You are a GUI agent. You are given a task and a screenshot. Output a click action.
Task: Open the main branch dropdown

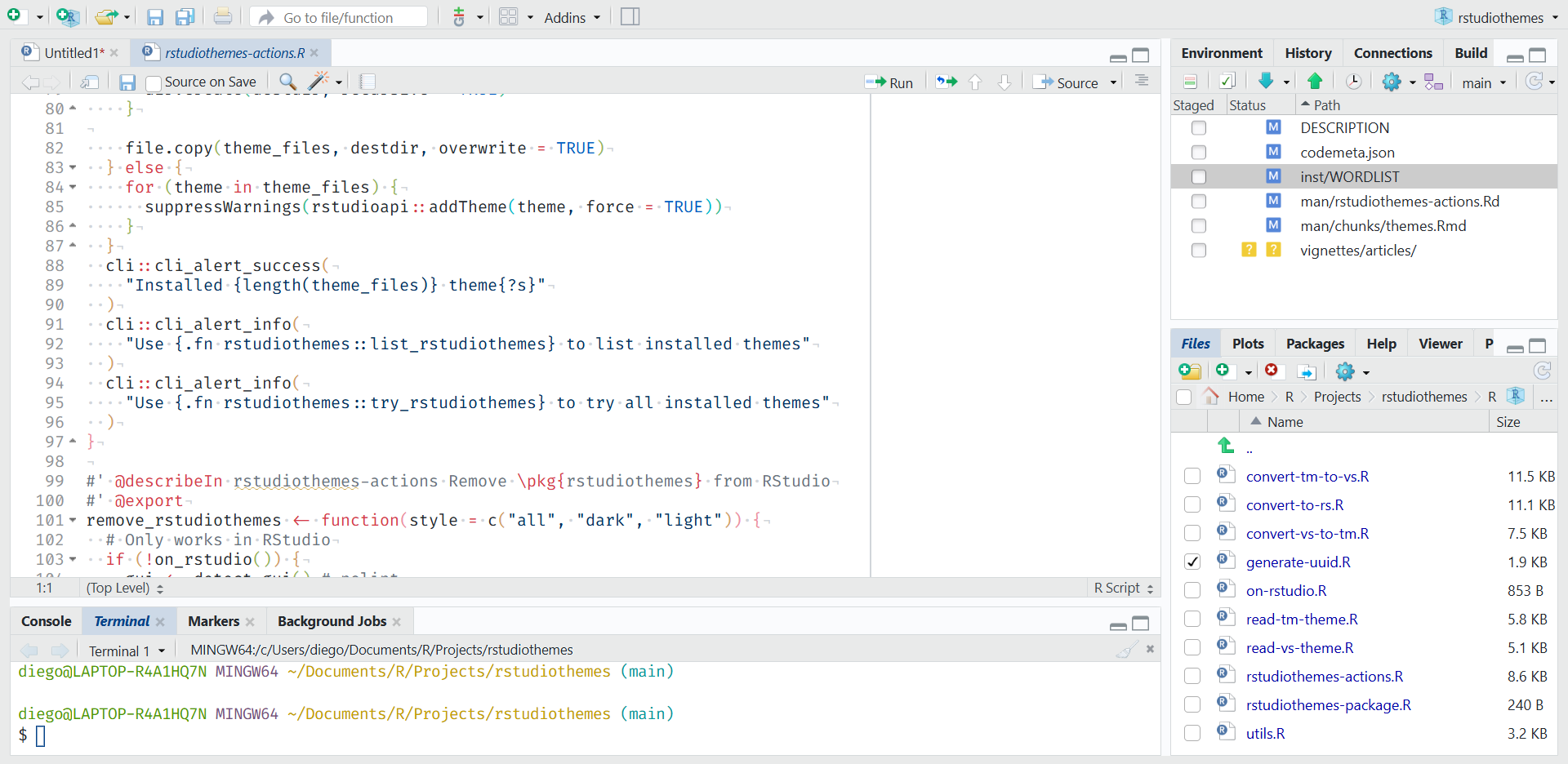coord(1484,82)
